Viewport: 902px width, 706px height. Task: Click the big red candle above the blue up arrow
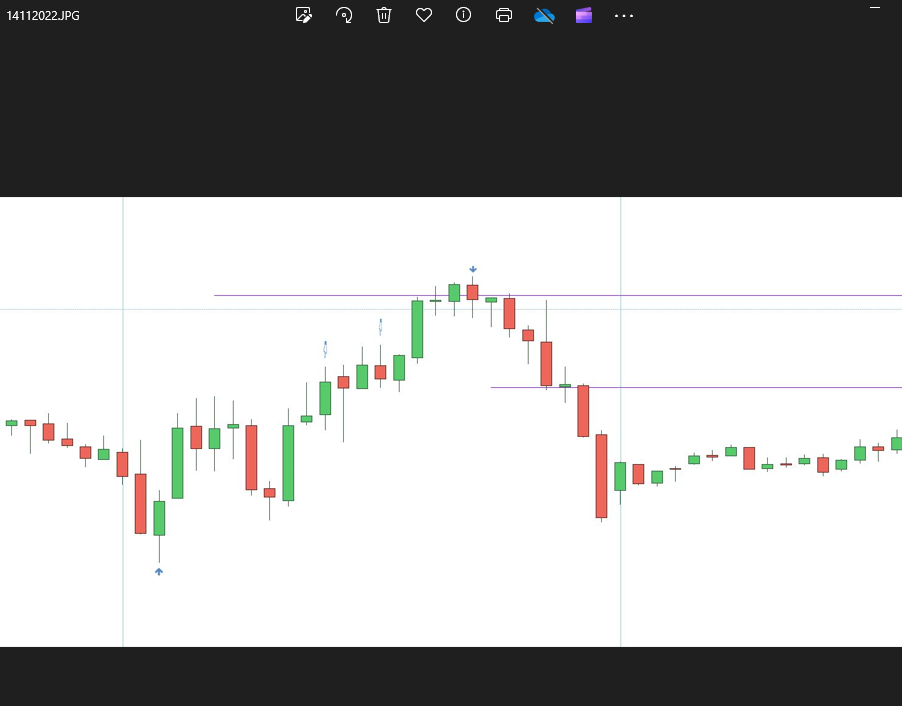tap(141, 503)
